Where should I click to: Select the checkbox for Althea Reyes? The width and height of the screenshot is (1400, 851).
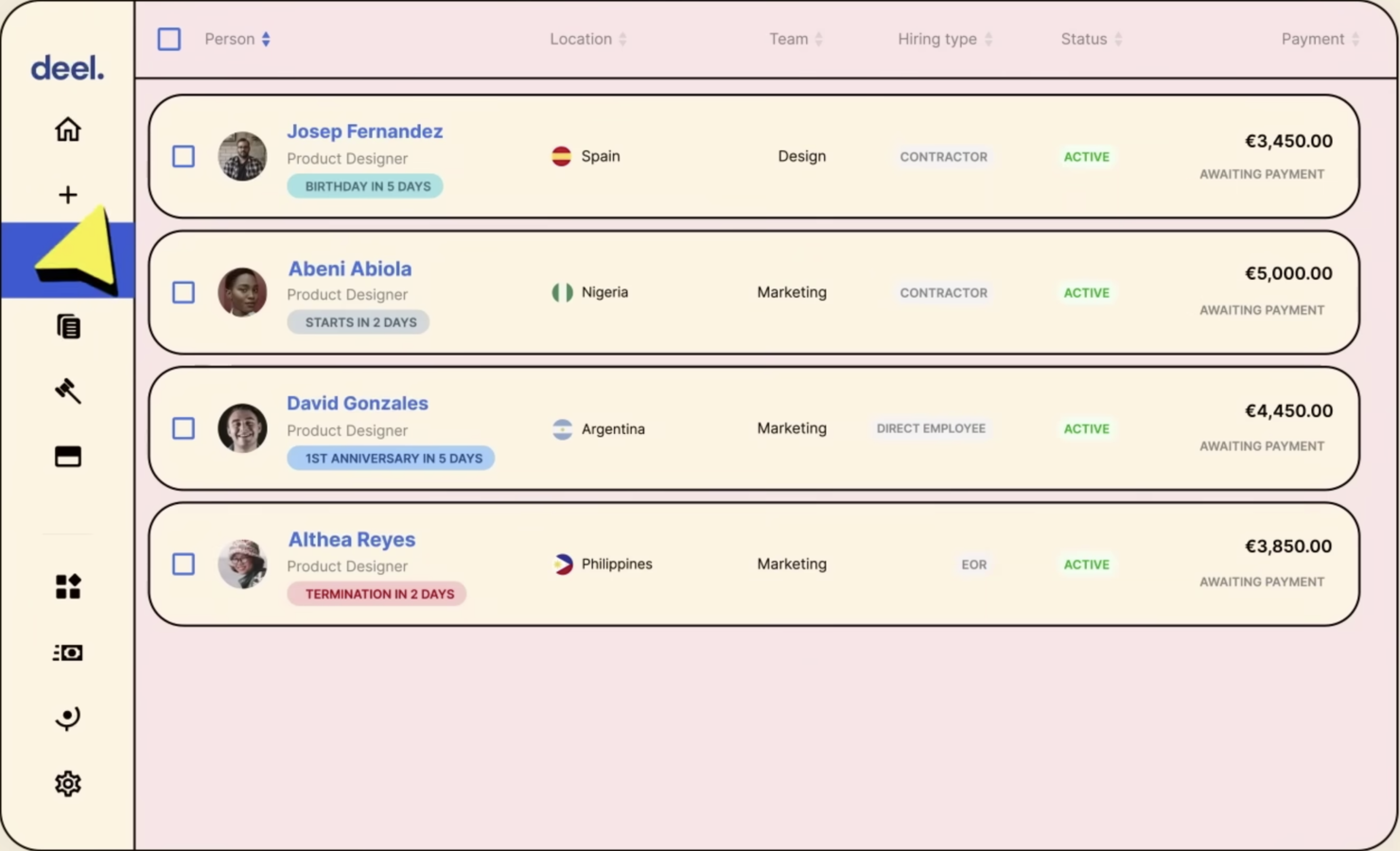[x=183, y=564]
